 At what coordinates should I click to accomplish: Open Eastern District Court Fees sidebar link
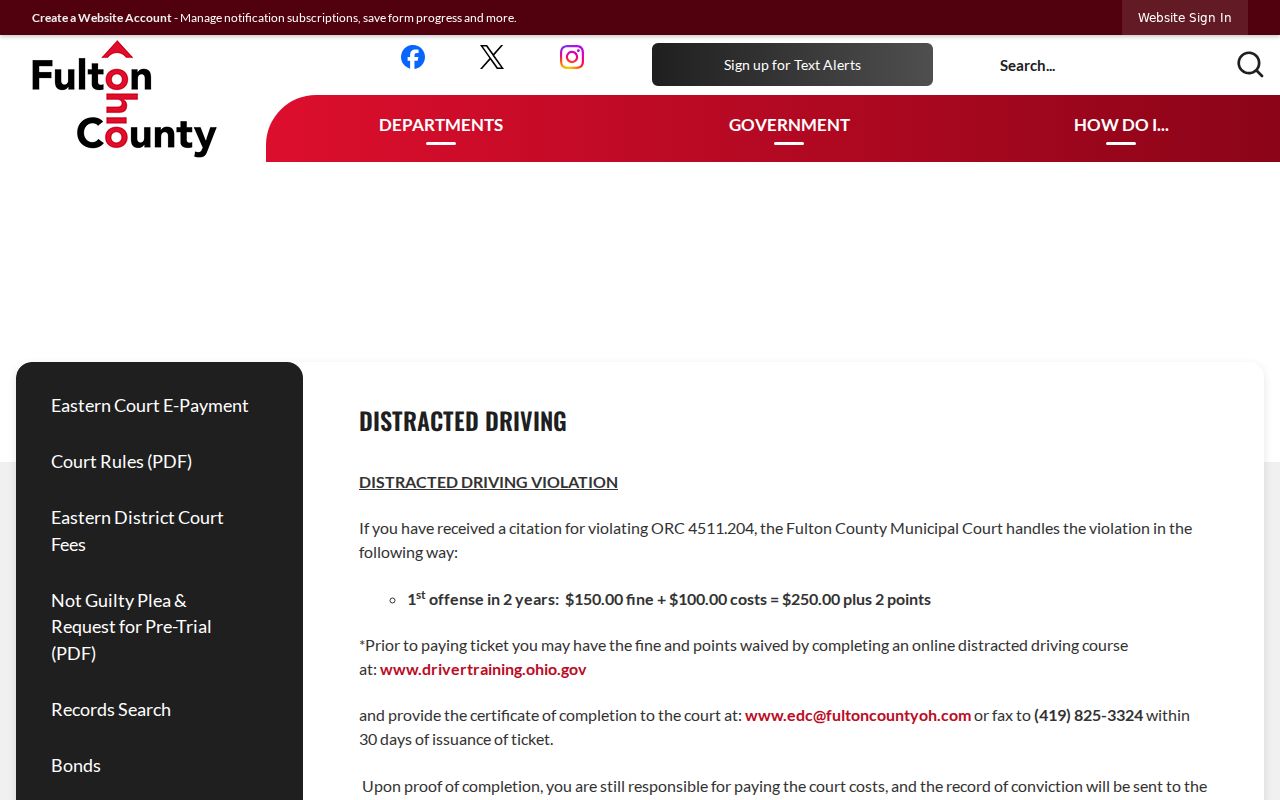[137, 531]
